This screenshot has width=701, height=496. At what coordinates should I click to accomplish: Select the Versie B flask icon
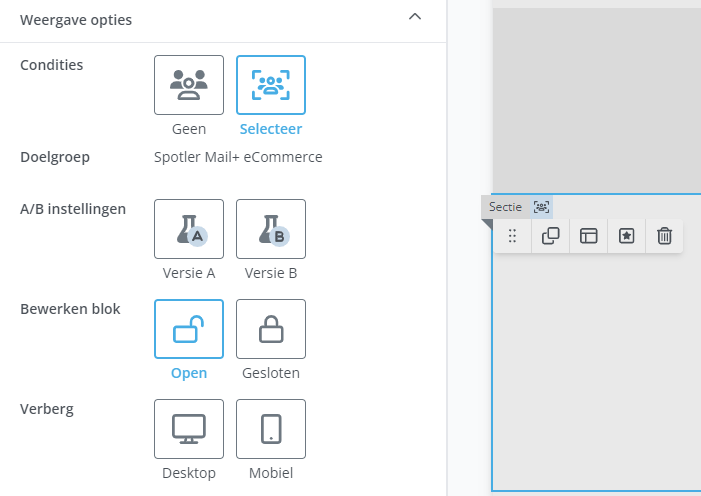pyautogui.click(x=271, y=229)
